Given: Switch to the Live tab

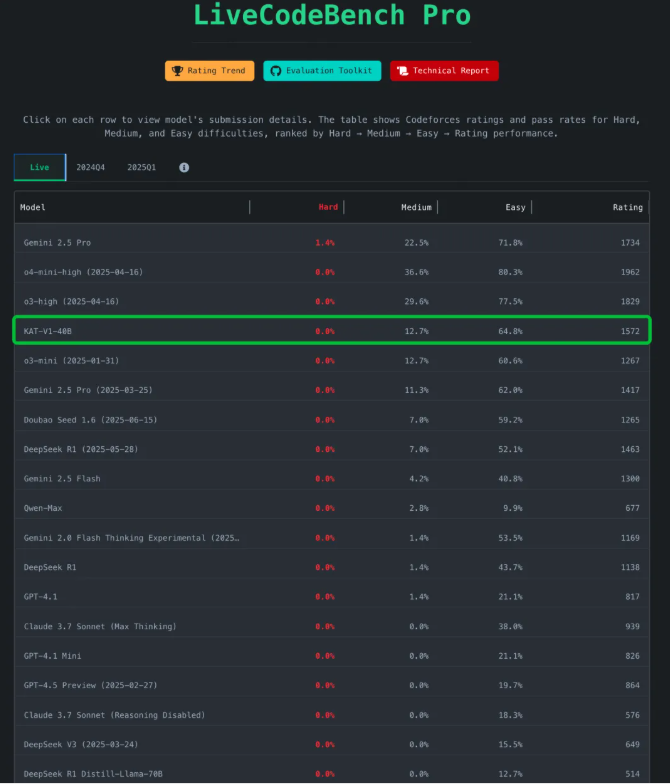Looking at the screenshot, I should click(40, 167).
